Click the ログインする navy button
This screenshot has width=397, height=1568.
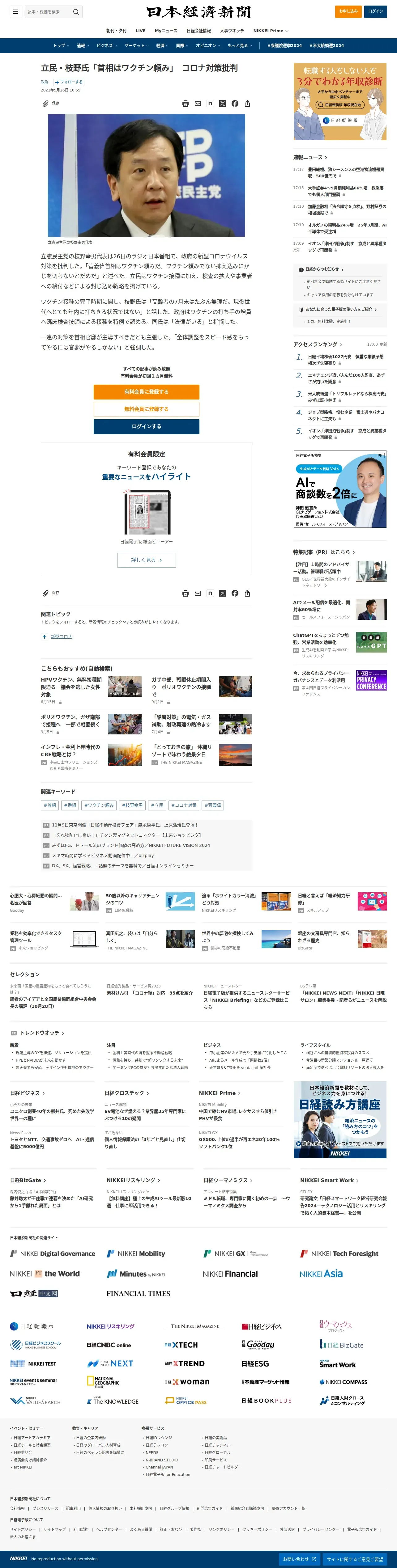tap(146, 426)
